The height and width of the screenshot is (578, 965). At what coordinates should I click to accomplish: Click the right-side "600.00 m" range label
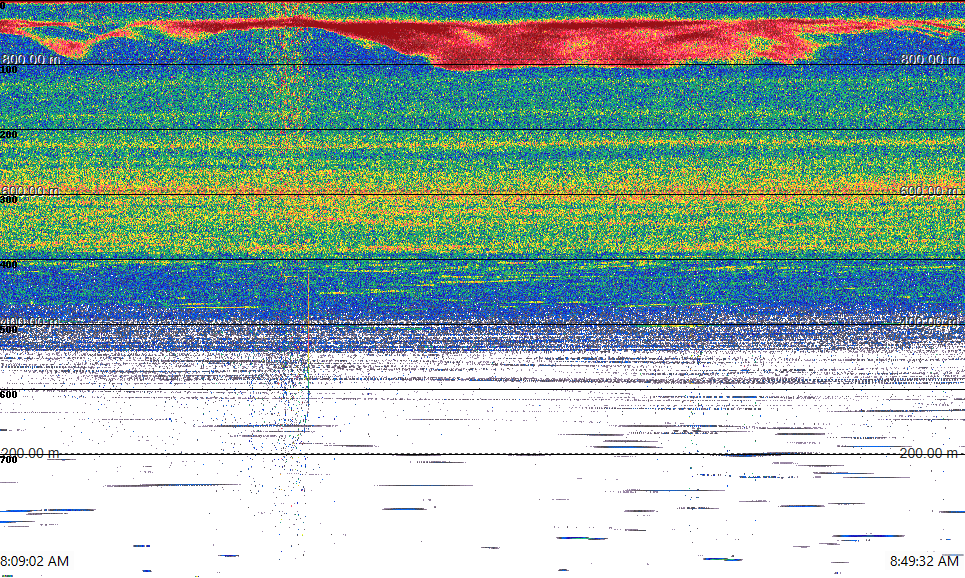click(x=929, y=191)
